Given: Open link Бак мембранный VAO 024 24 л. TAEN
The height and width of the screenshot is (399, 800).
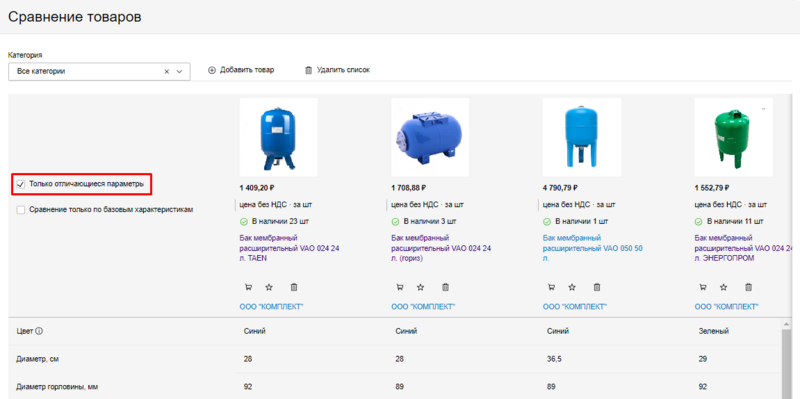Looking at the screenshot, I should click(289, 248).
